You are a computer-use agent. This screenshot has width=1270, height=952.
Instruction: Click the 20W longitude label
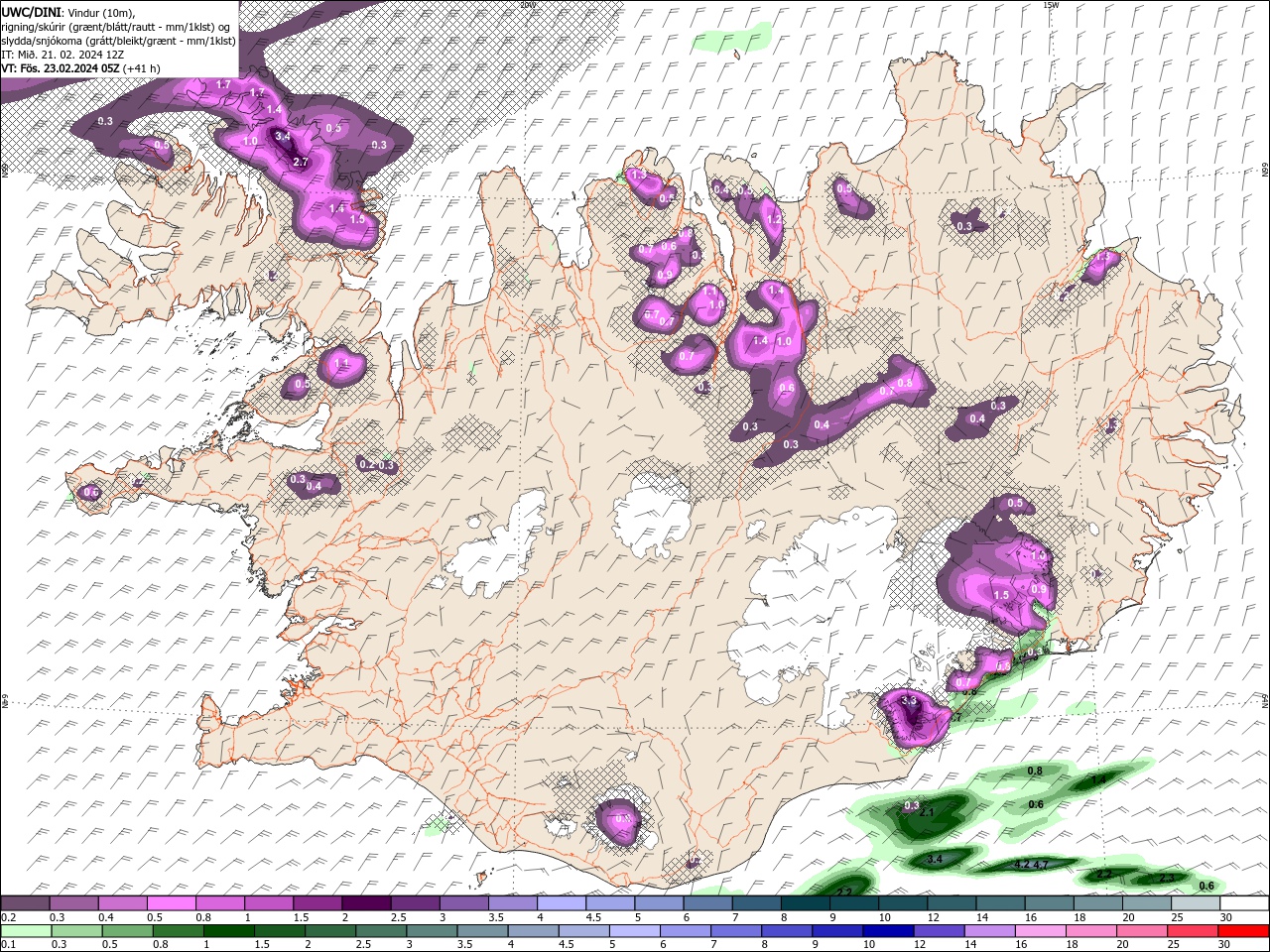tap(527, 5)
